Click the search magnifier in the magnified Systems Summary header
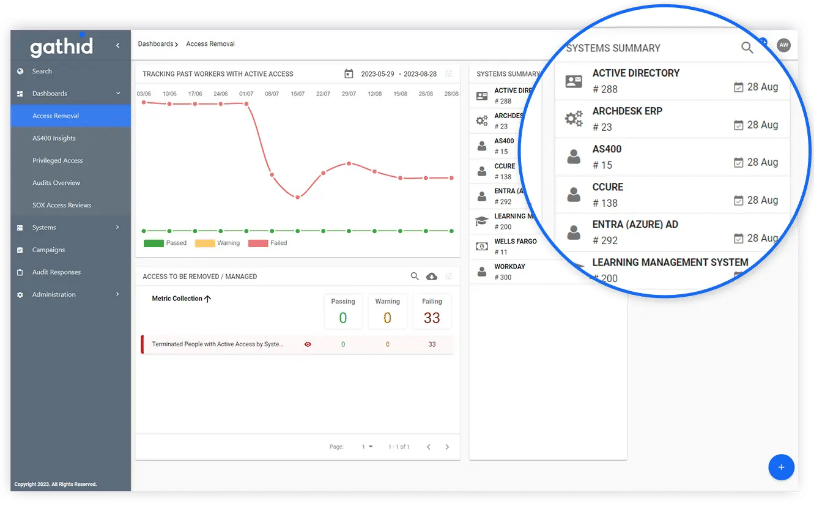The width and height of the screenshot is (814, 520). 747,48
